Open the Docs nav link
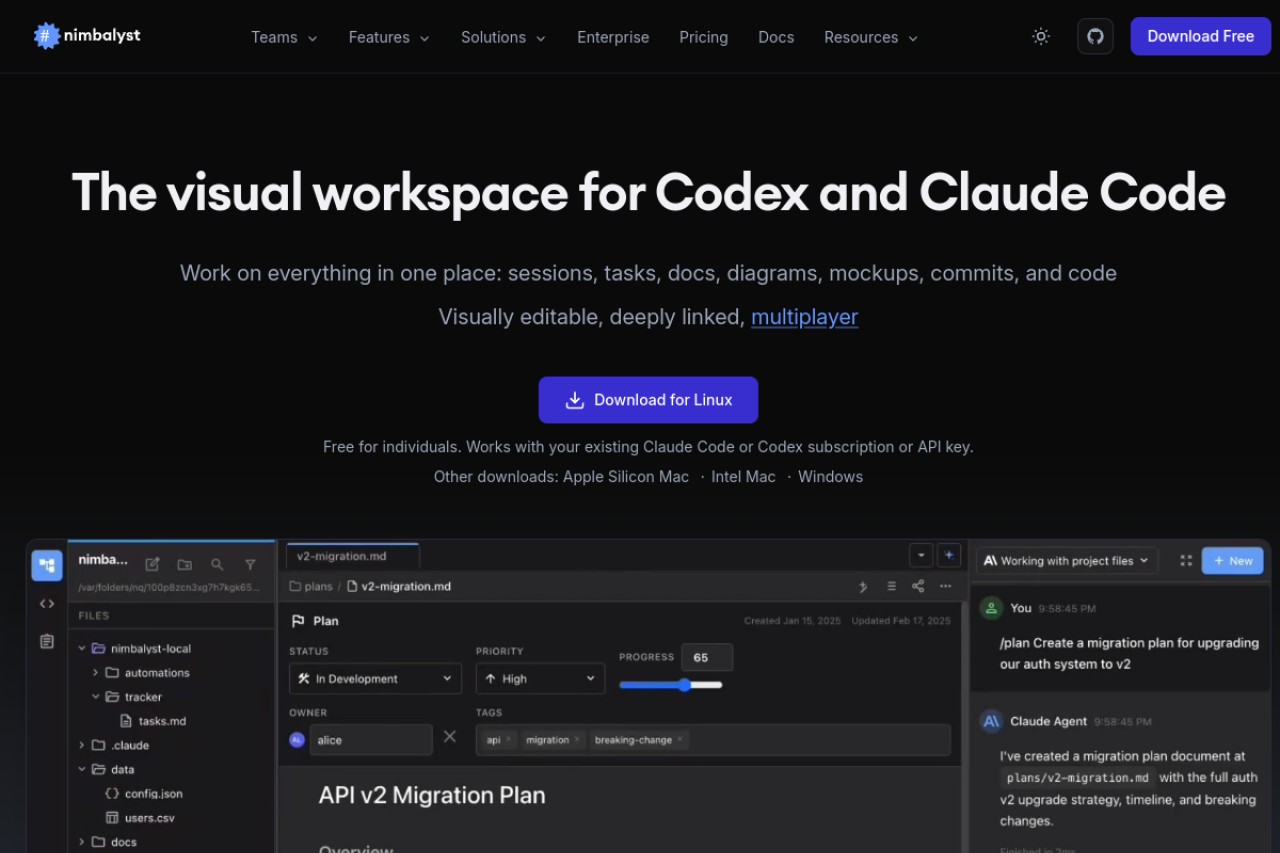 (776, 37)
